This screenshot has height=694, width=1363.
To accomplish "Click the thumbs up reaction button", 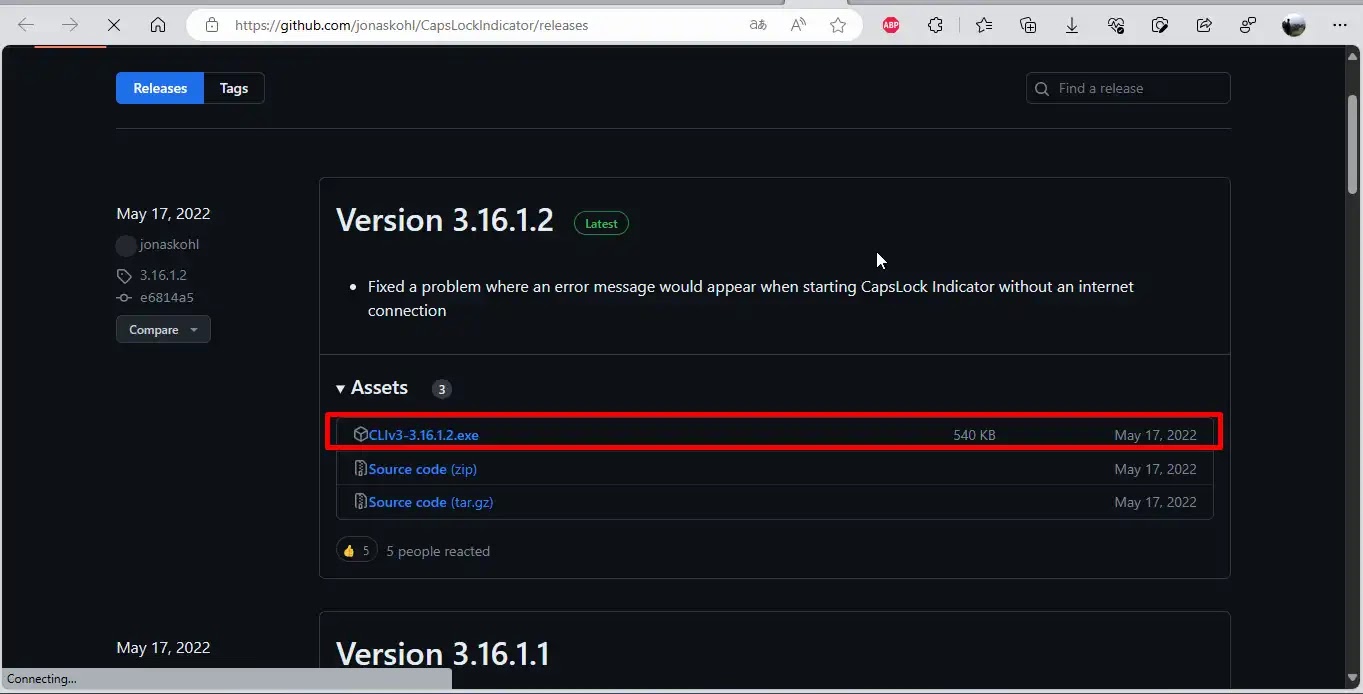I will pyautogui.click(x=356, y=550).
